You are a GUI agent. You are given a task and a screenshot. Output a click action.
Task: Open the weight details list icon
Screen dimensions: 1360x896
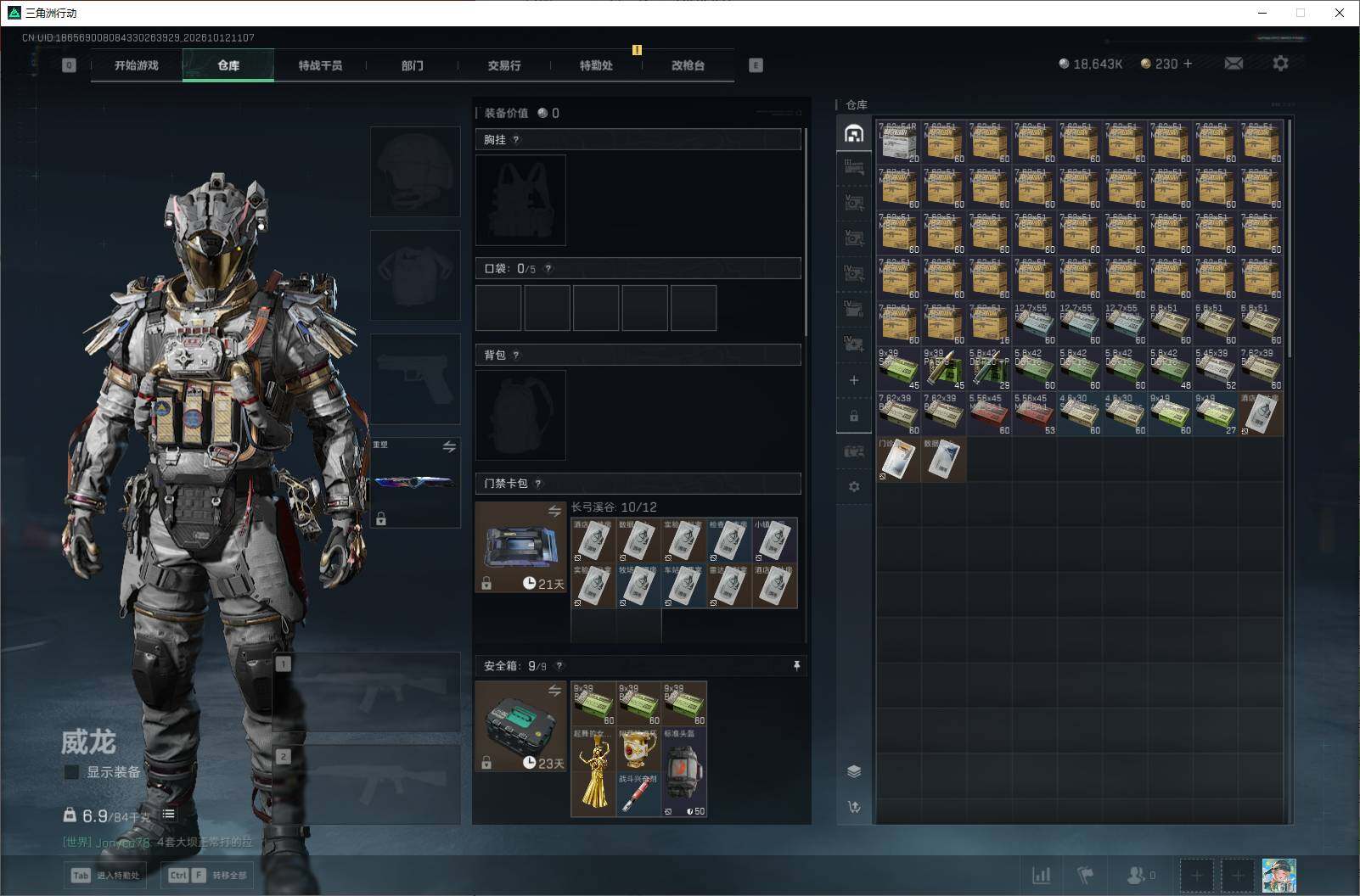[169, 815]
